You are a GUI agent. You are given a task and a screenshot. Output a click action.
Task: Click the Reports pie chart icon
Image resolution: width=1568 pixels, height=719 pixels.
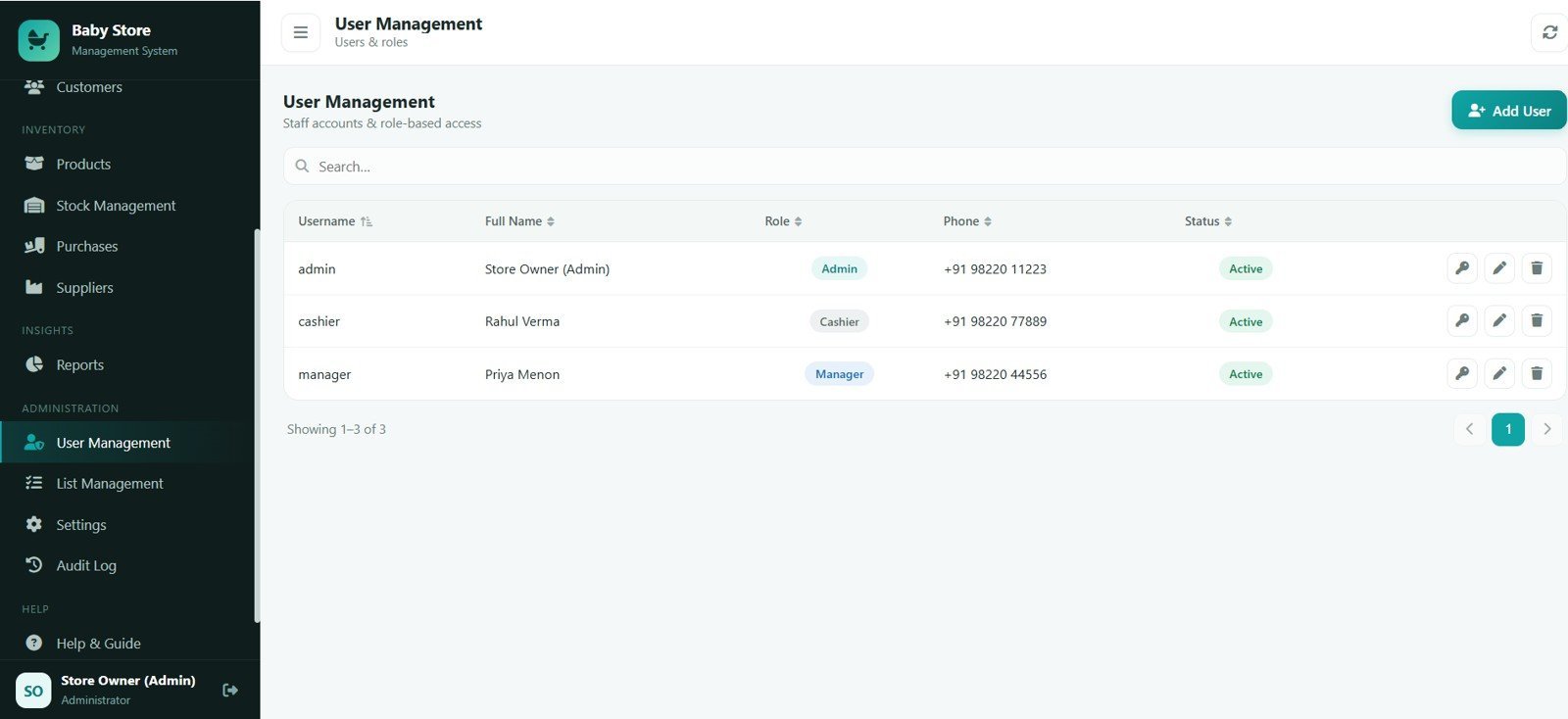(34, 364)
